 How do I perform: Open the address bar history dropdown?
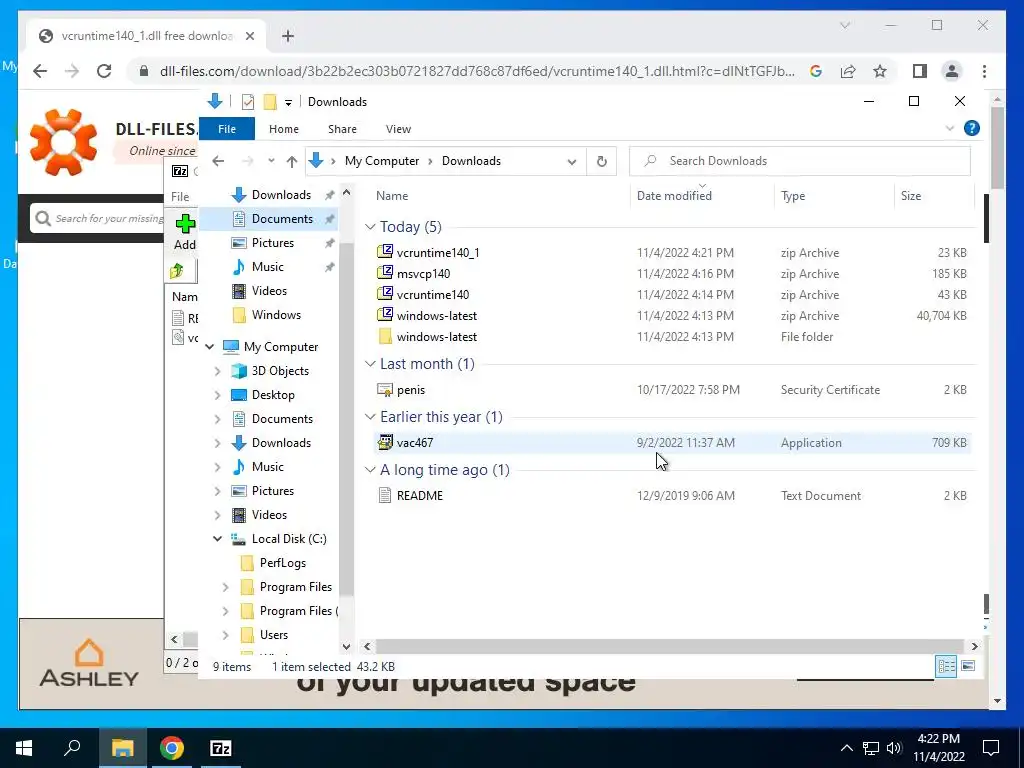(x=571, y=161)
